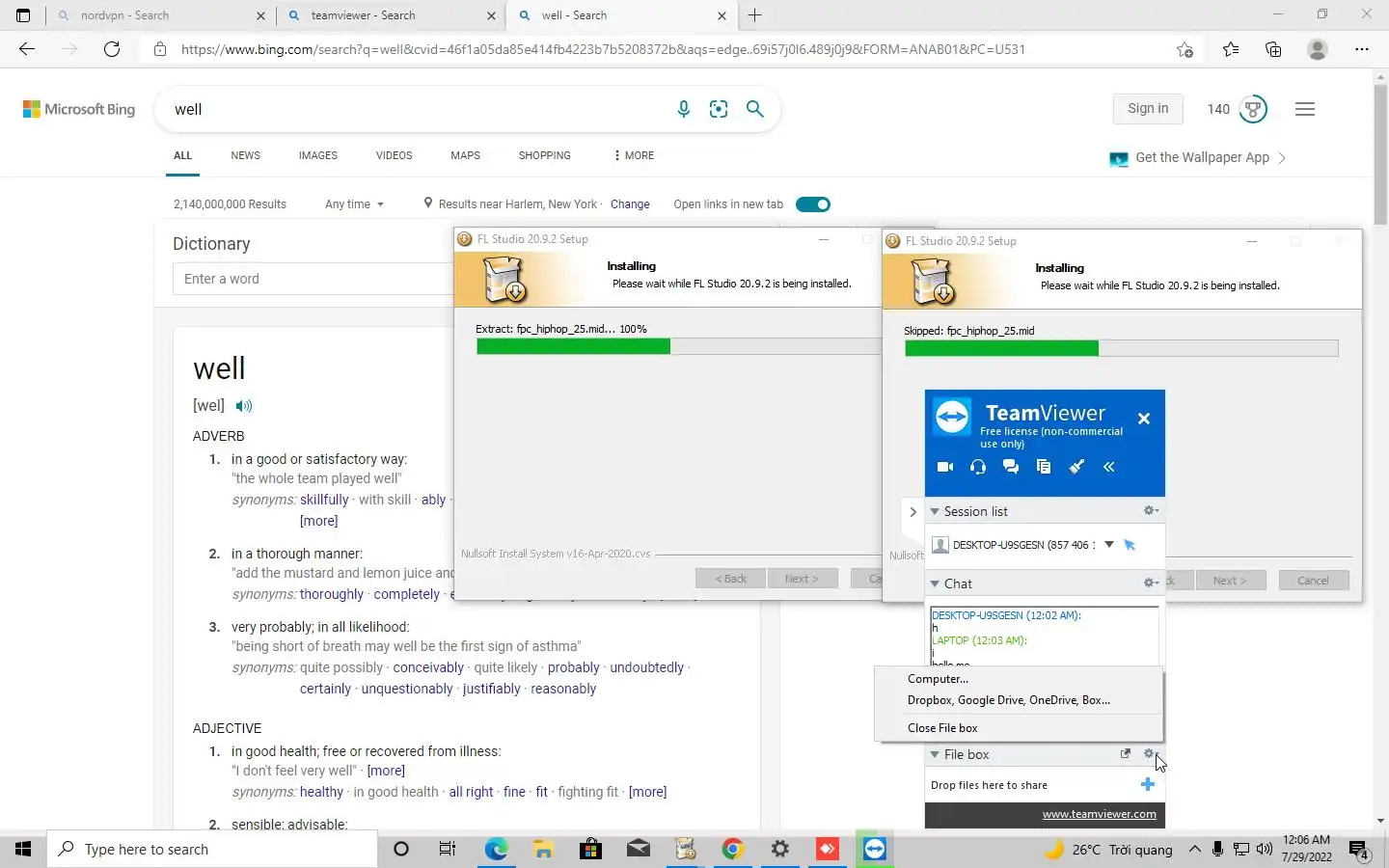Toggle Open links in new tab switch
Screen dimensions: 1389x868
813,204
